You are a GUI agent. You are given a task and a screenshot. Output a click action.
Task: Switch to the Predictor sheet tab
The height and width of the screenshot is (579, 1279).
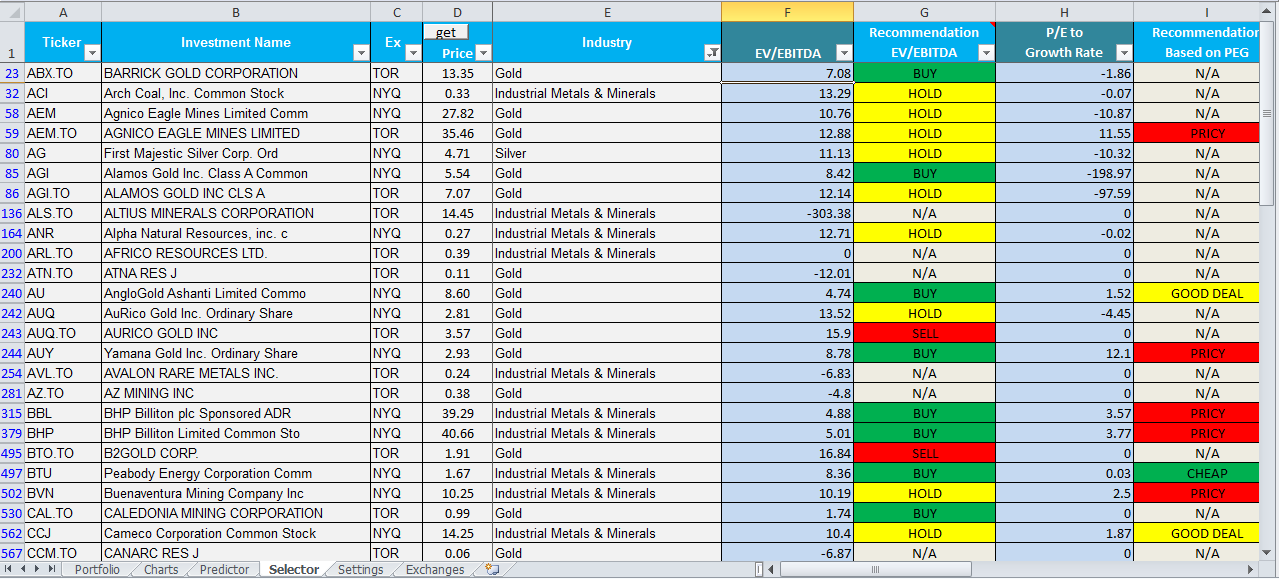point(224,570)
